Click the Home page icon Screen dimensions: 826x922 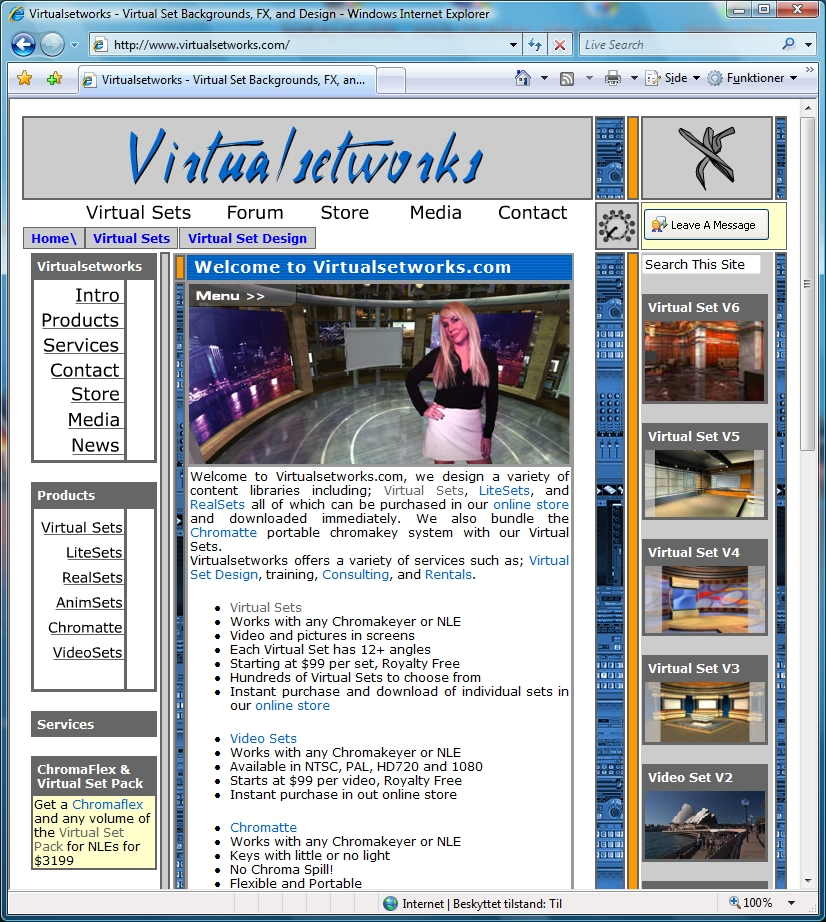pos(523,78)
